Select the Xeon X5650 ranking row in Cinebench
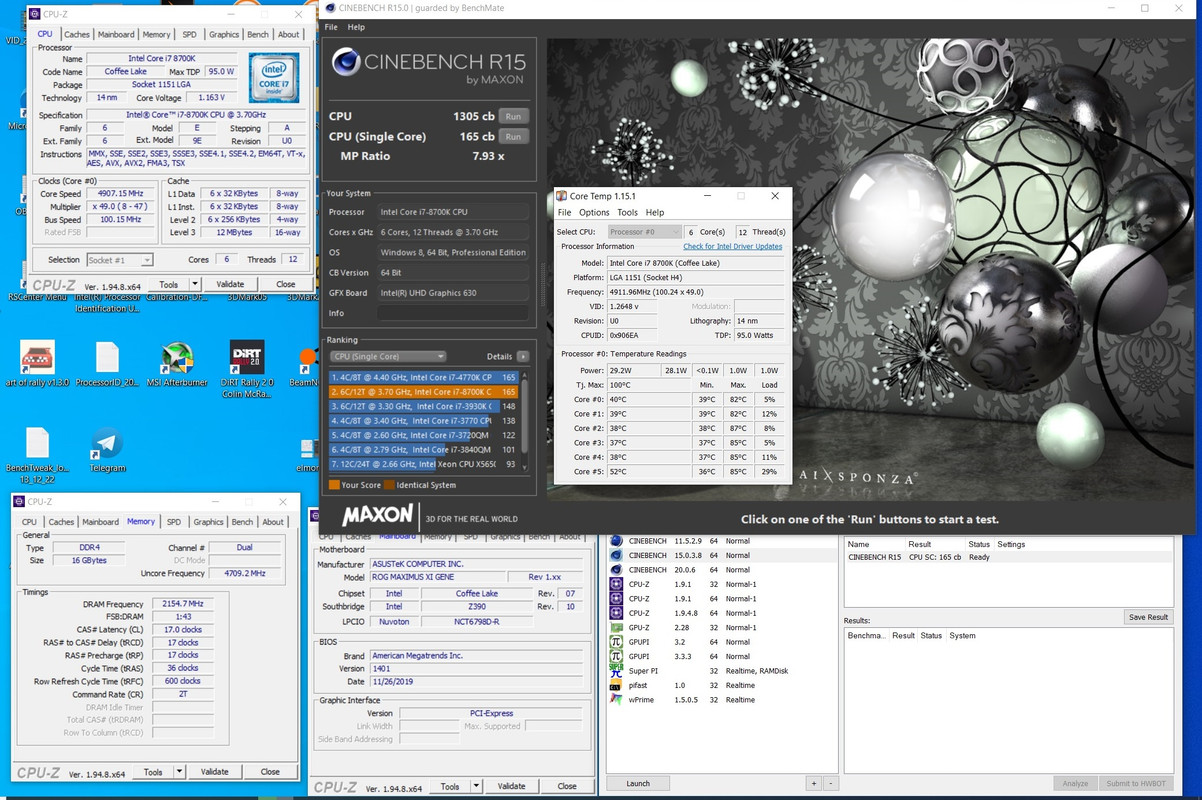Image resolution: width=1202 pixels, height=800 pixels. [423, 464]
